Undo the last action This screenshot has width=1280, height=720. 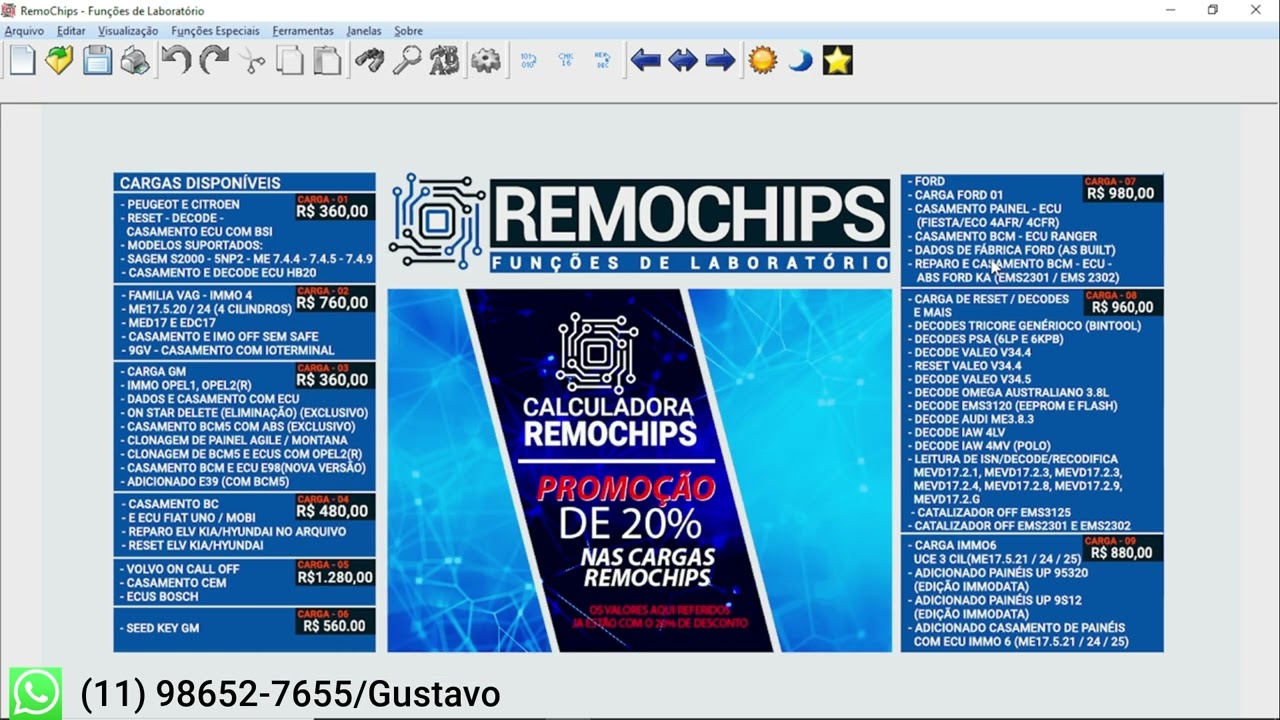(176, 61)
